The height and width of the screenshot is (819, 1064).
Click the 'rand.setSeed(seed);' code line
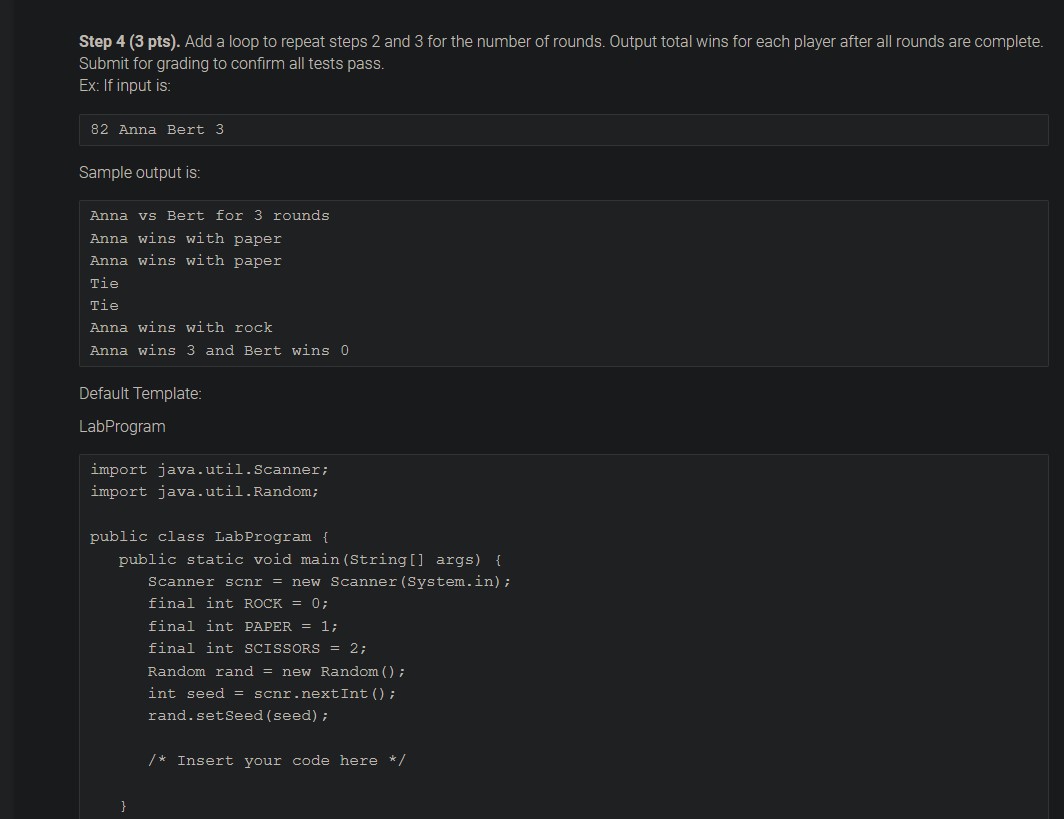(x=238, y=716)
